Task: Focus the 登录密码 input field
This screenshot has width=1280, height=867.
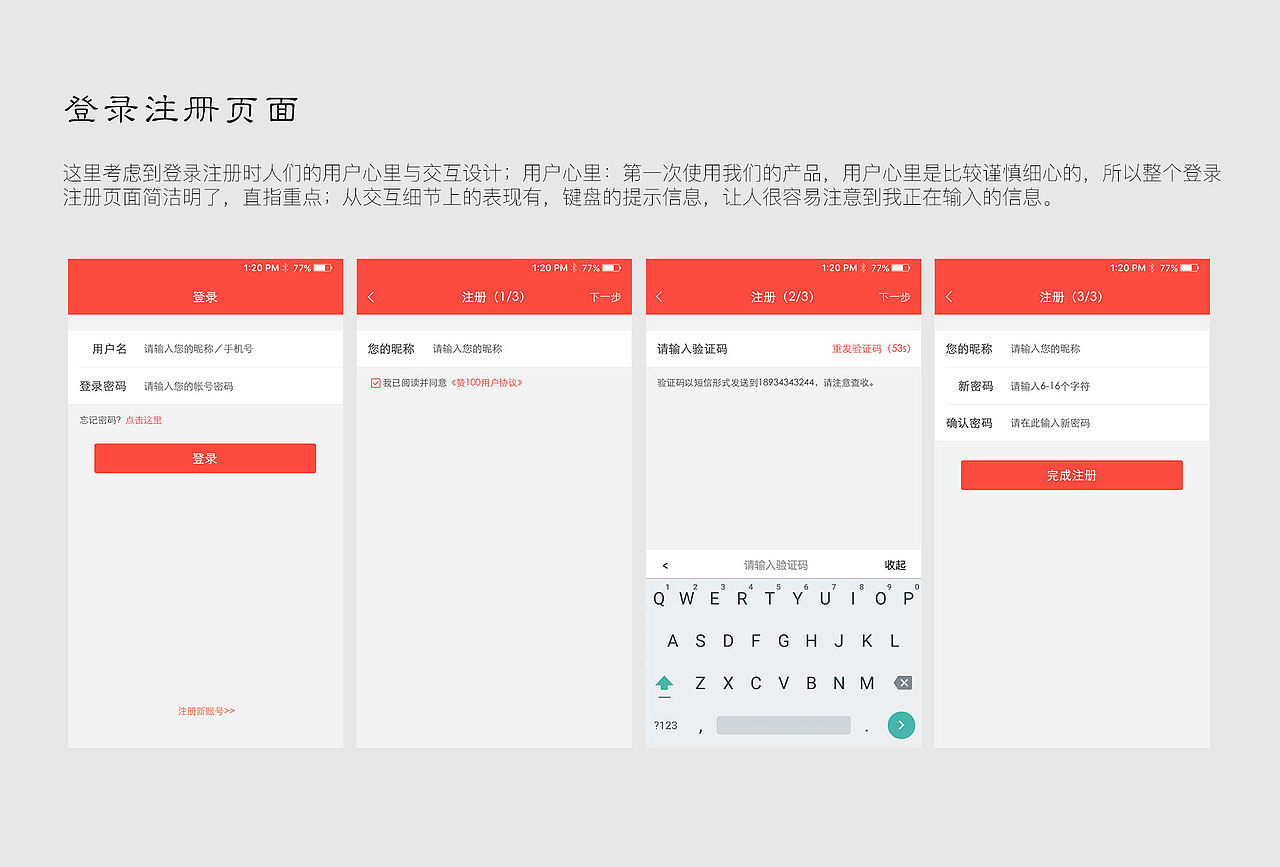Action: click(x=205, y=386)
